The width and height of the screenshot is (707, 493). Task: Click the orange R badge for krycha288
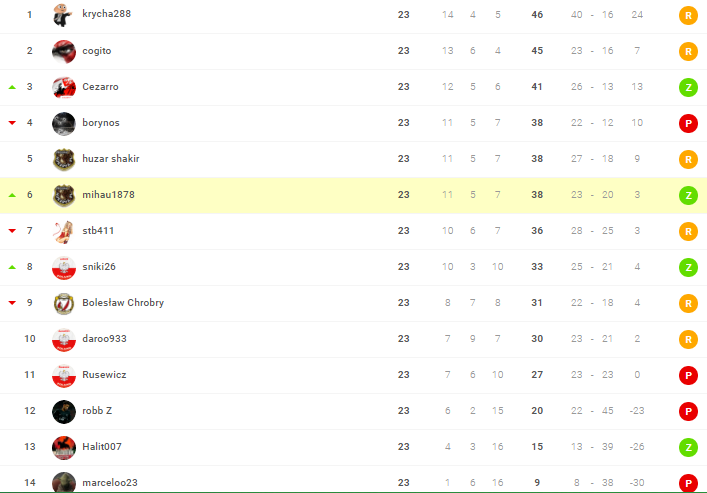pyautogui.click(x=687, y=15)
